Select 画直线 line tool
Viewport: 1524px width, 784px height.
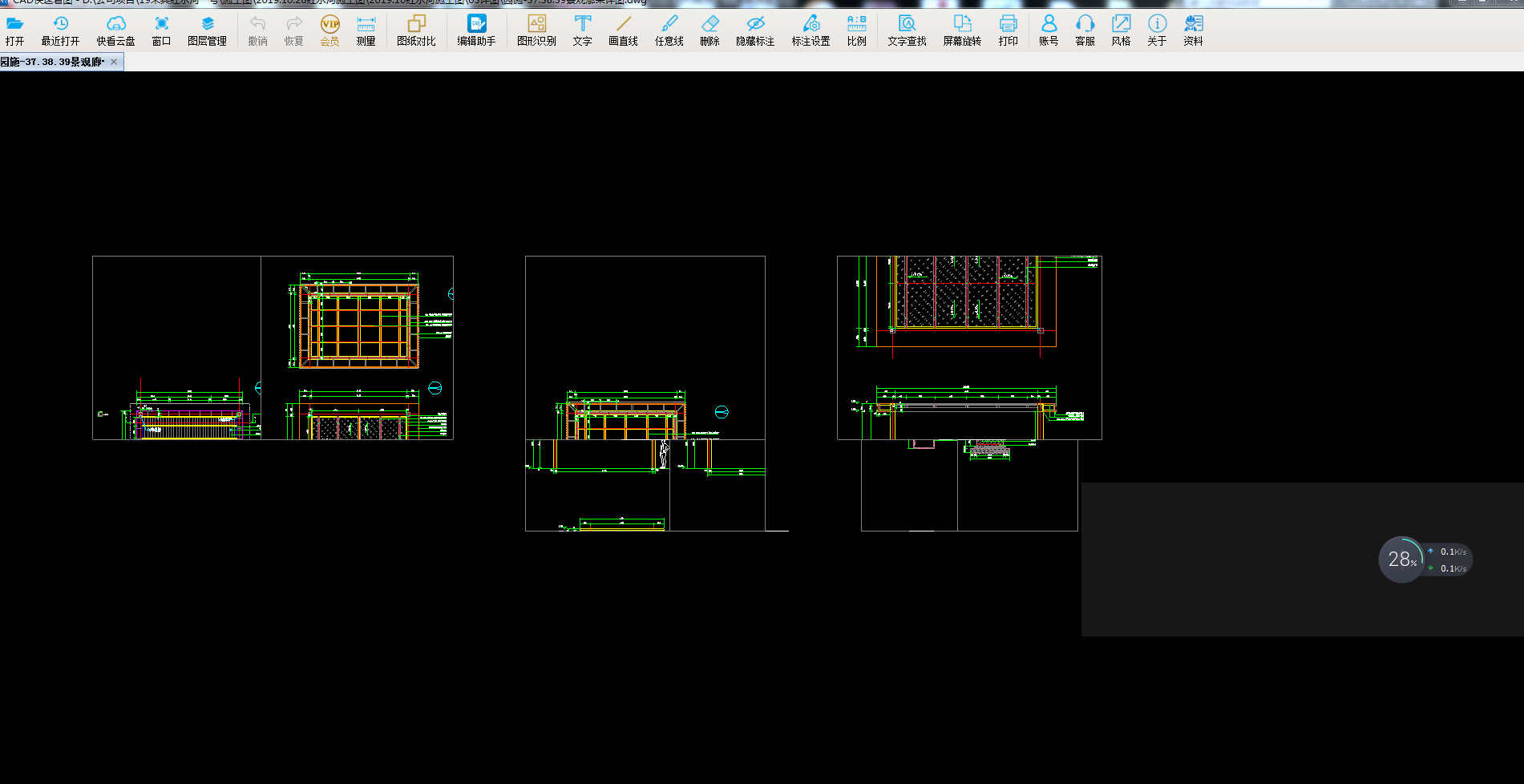[623, 30]
